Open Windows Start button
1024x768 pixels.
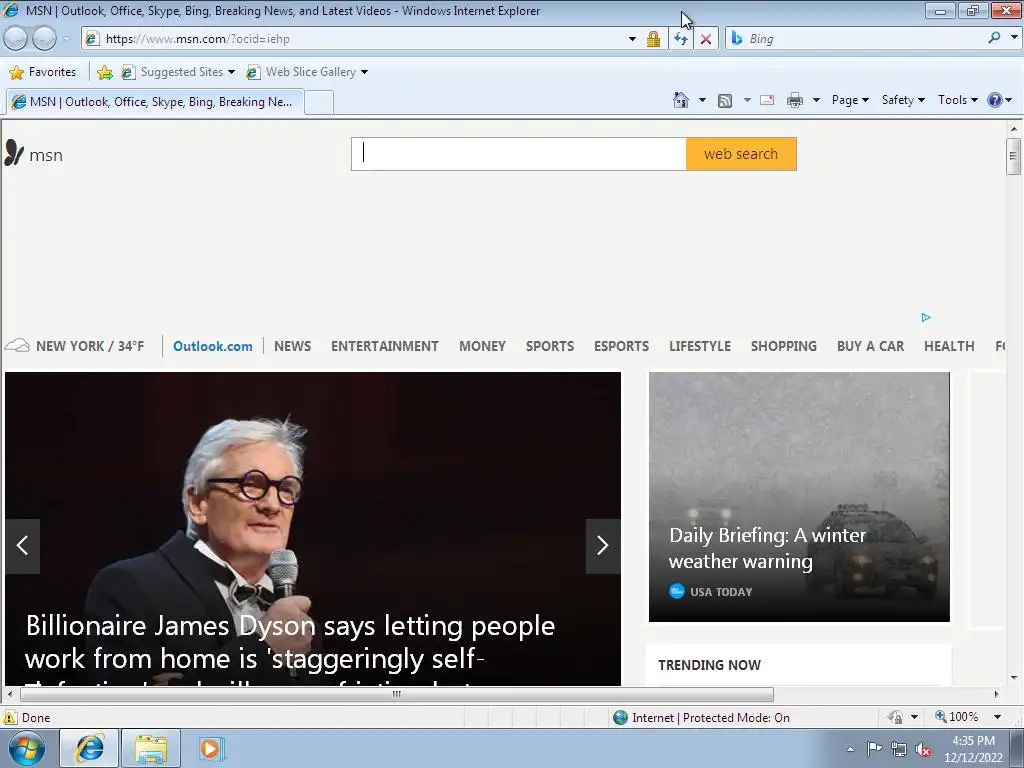(27, 748)
